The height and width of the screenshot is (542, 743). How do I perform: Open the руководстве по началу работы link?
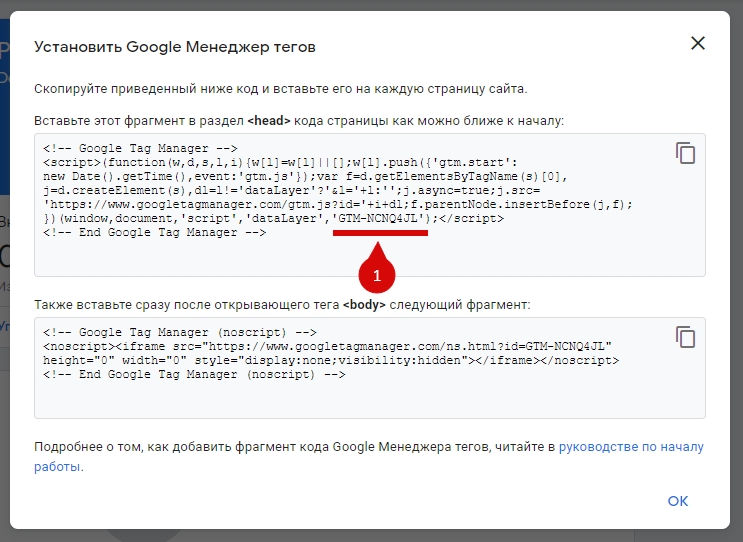coord(630,447)
